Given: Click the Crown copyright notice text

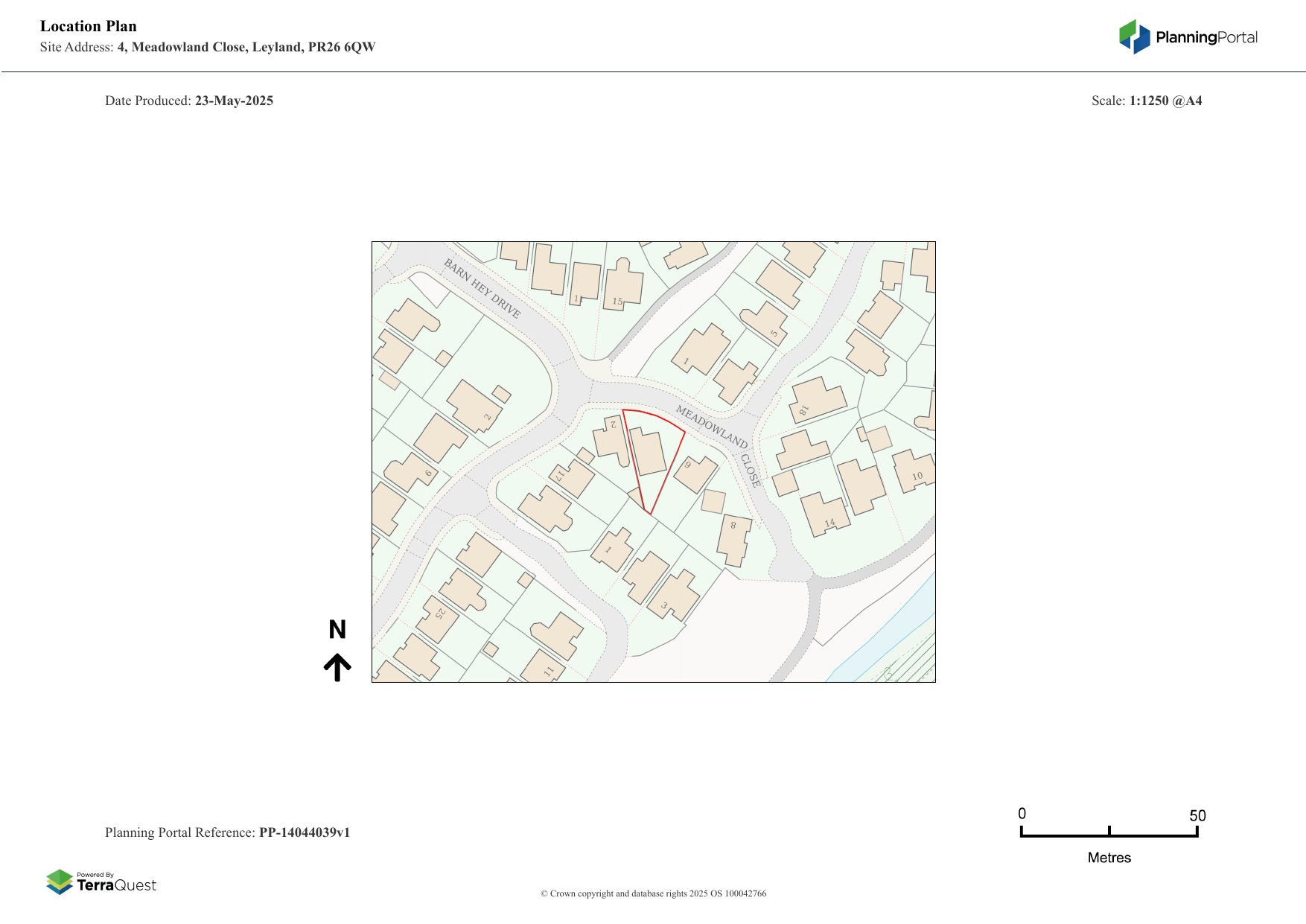Looking at the screenshot, I should 653,893.
